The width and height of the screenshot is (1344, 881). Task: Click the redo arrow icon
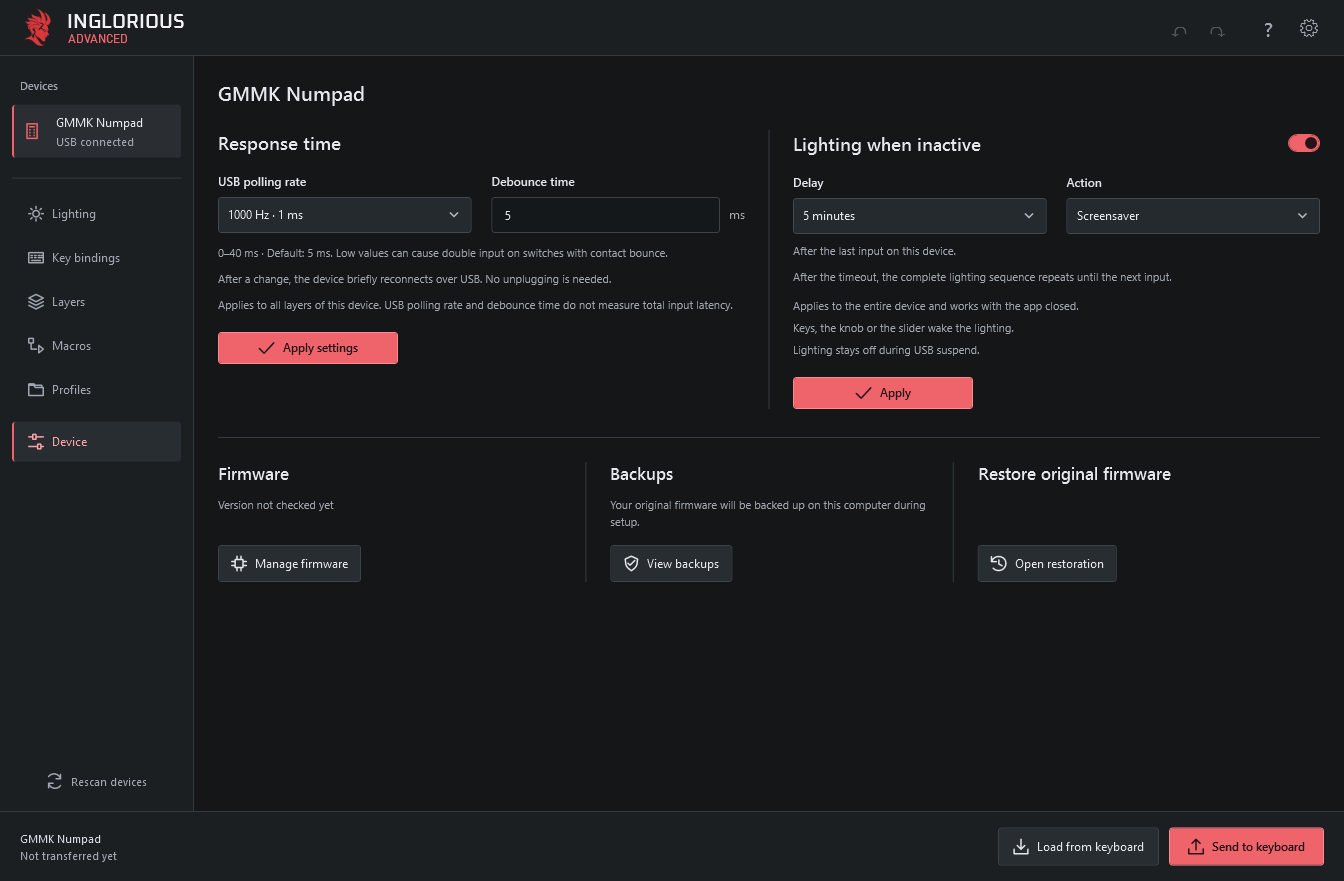tap(1217, 31)
